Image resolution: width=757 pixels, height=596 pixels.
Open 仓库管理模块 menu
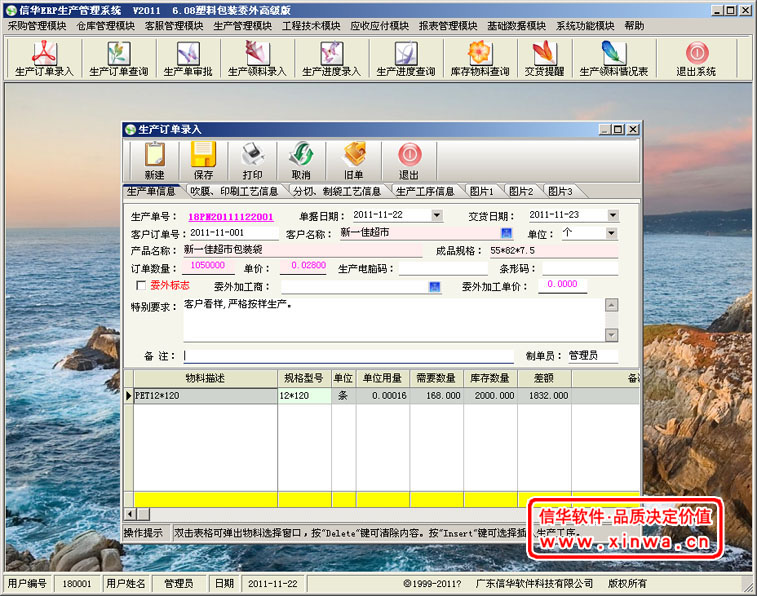click(106, 26)
